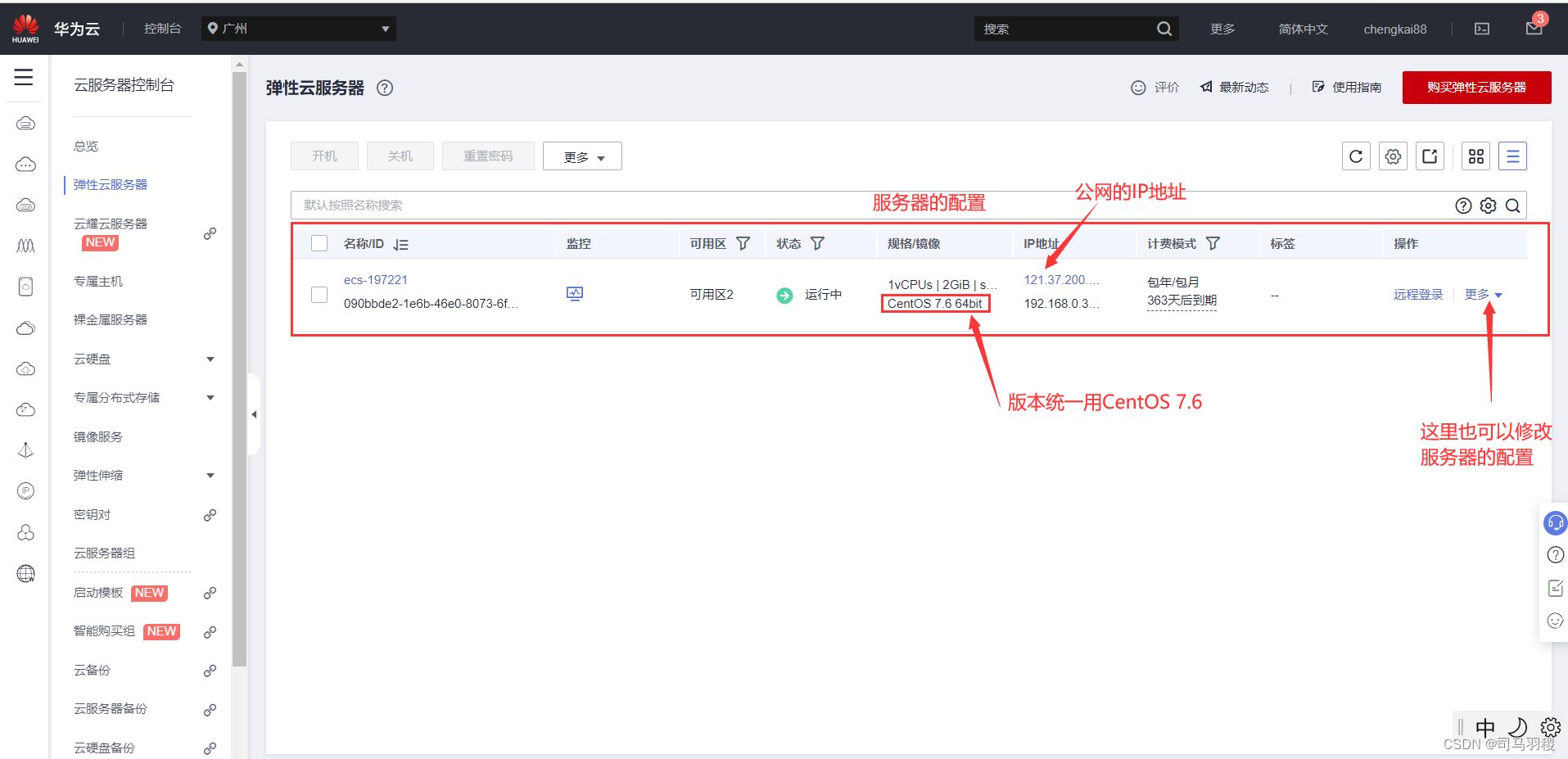Viewport: 1568px width, 759px height.
Task: Click the link icon next to 密钥对
Action: coord(210,515)
